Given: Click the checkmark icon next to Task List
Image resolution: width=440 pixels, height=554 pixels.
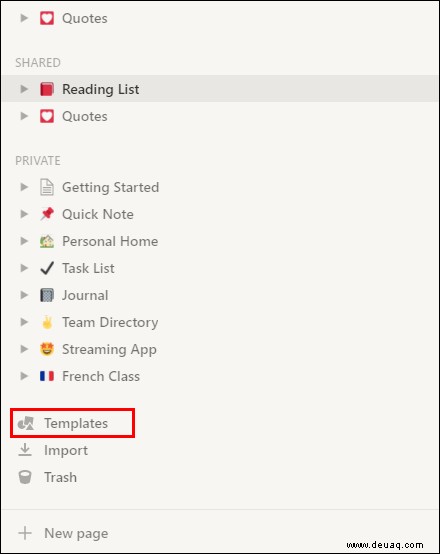Looking at the screenshot, I should 47,268.
